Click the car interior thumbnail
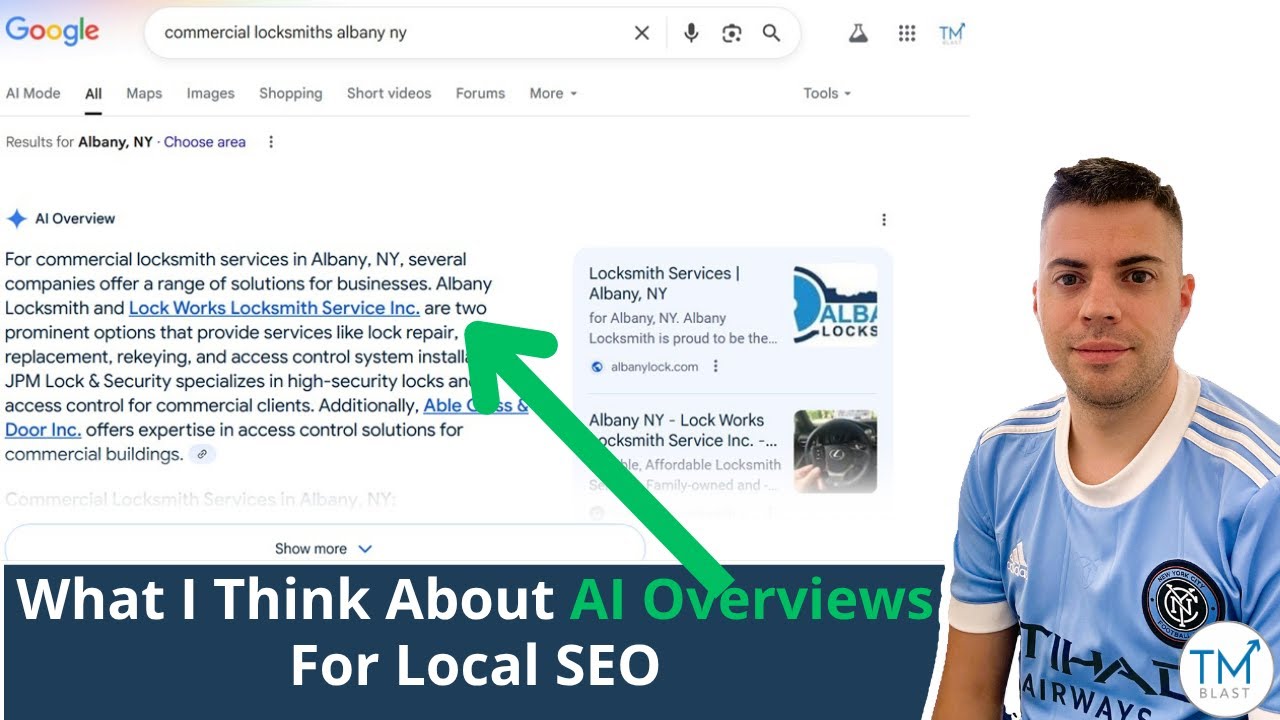The height and width of the screenshot is (720, 1280). pos(835,452)
